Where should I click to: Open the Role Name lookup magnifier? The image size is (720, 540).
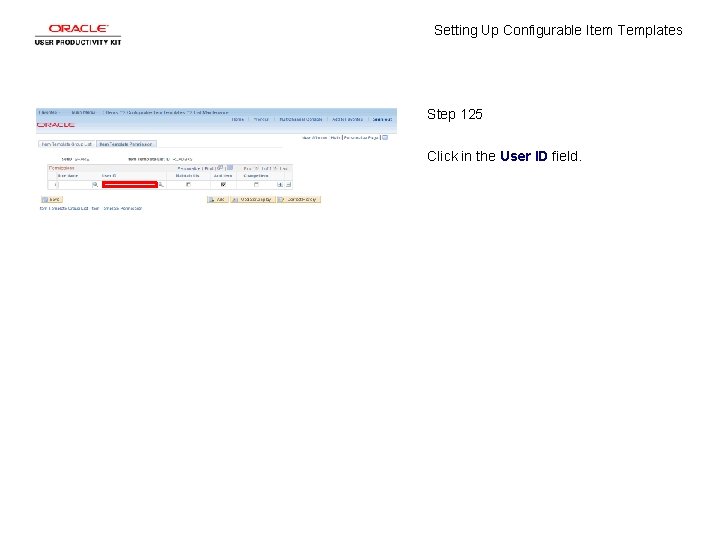click(x=95, y=185)
